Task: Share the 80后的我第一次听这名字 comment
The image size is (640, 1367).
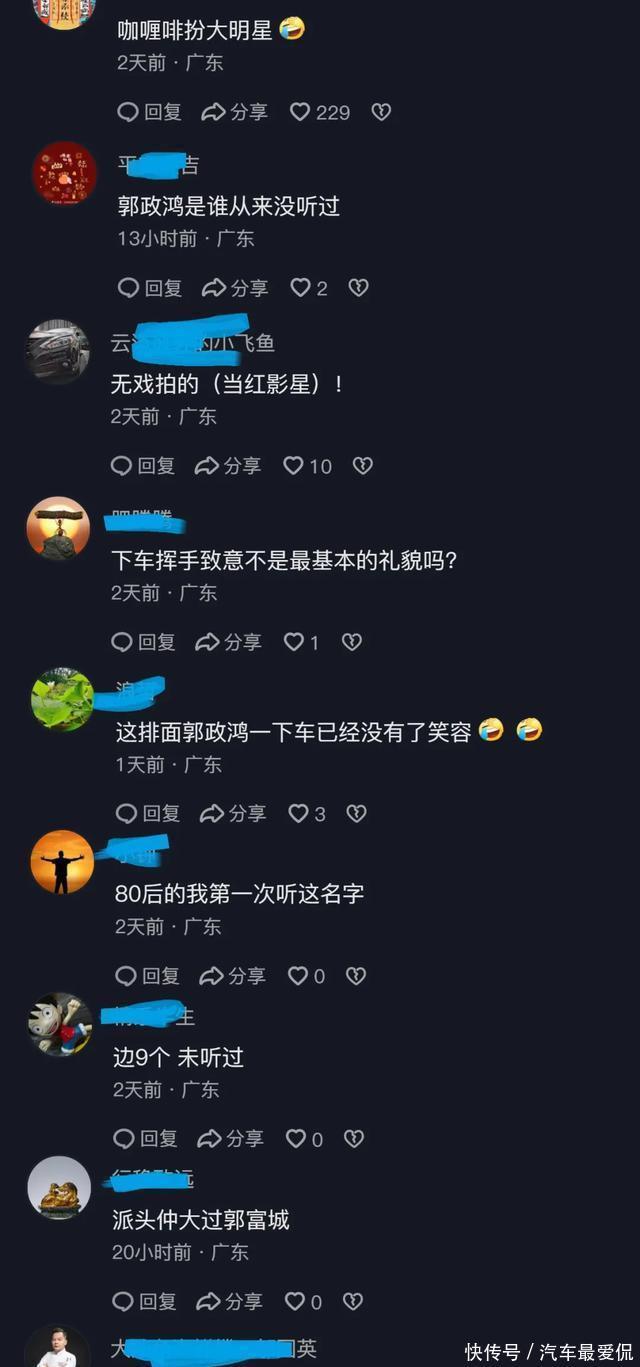Action: pyautogui.click(x=233, y=976)
